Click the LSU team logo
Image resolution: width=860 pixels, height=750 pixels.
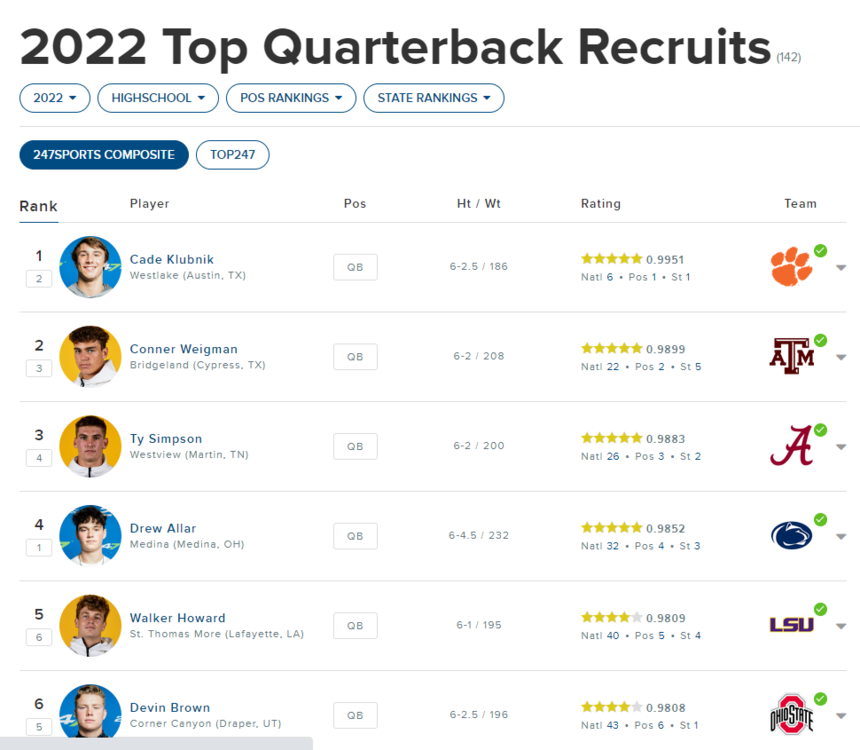coord(791,625)
